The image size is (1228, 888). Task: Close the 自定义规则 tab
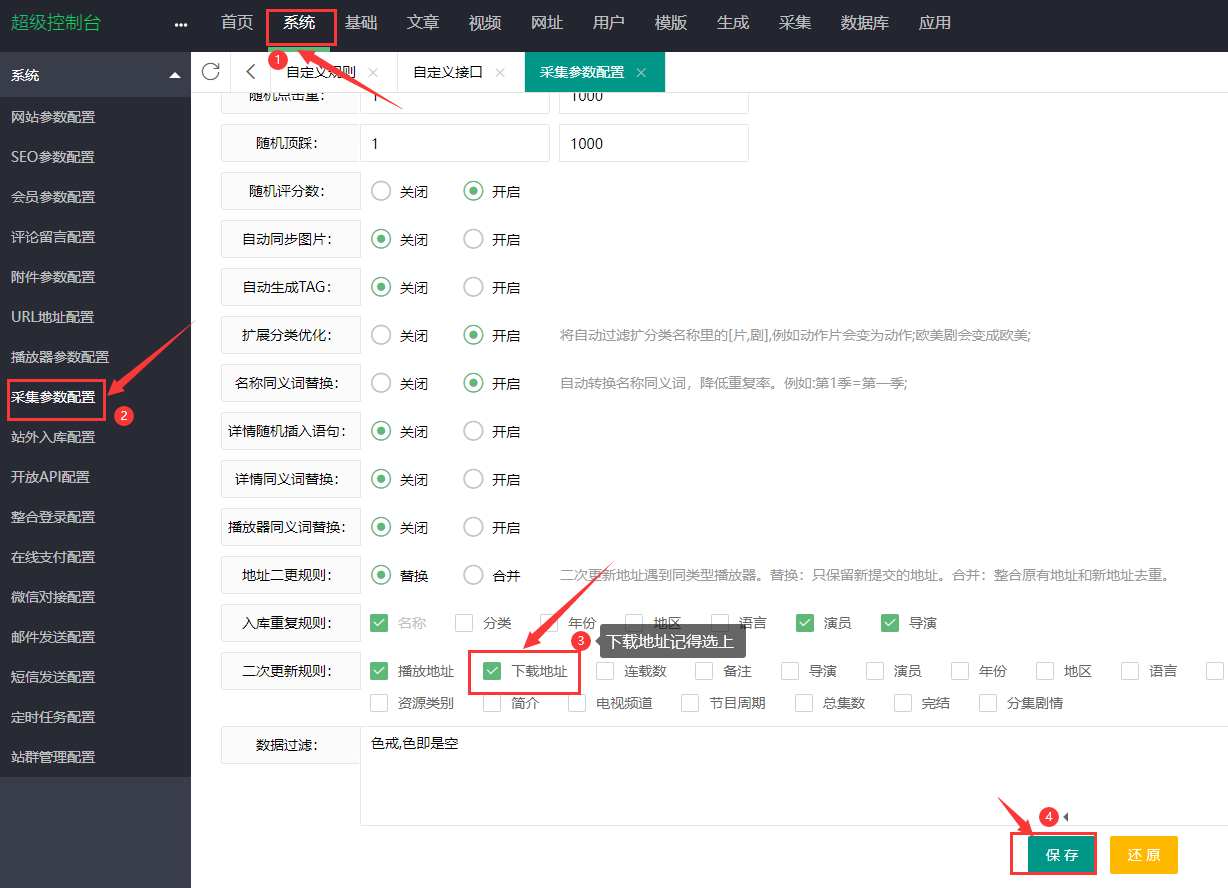coord(374,71)
